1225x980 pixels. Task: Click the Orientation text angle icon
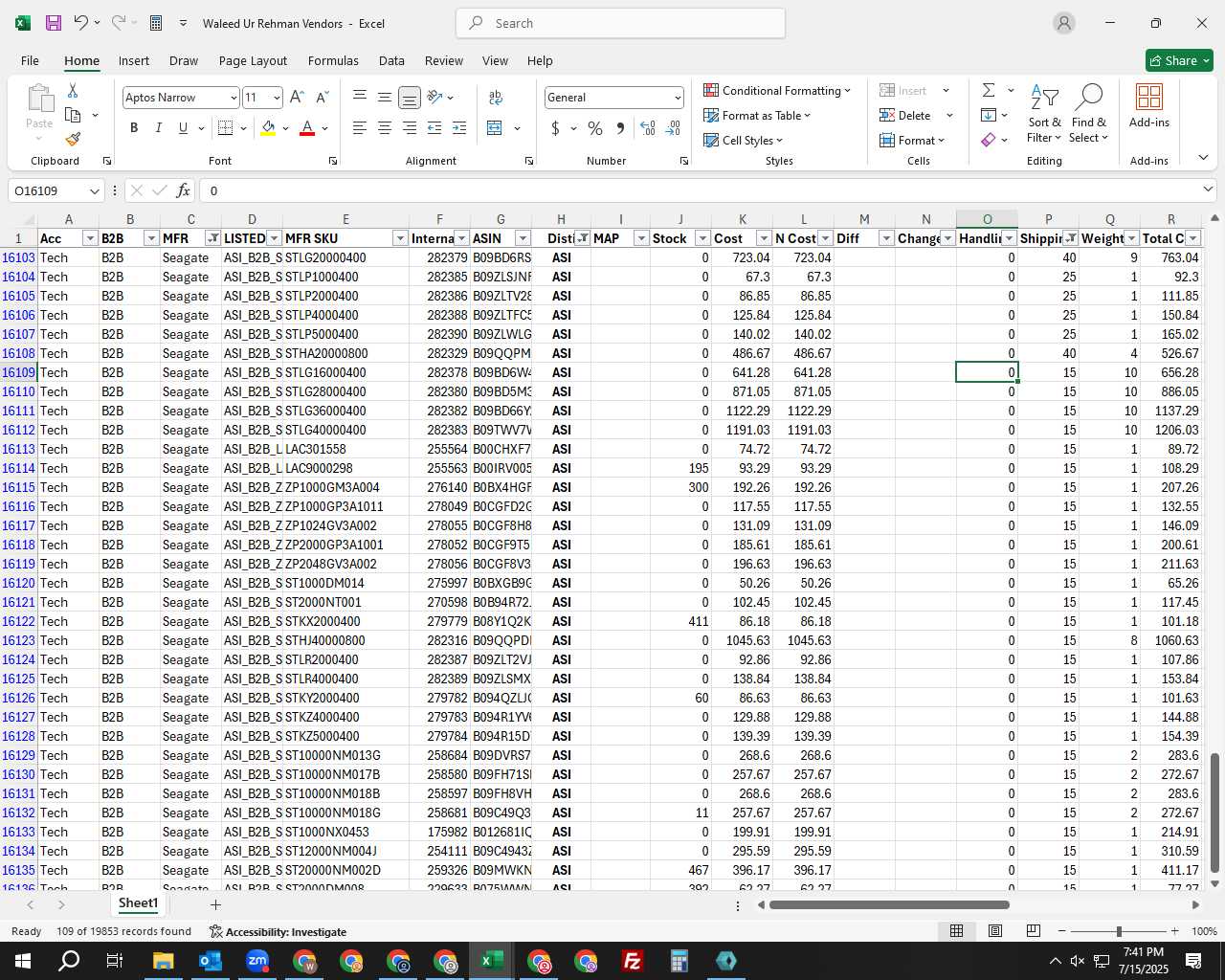click(x=435, y=97)
